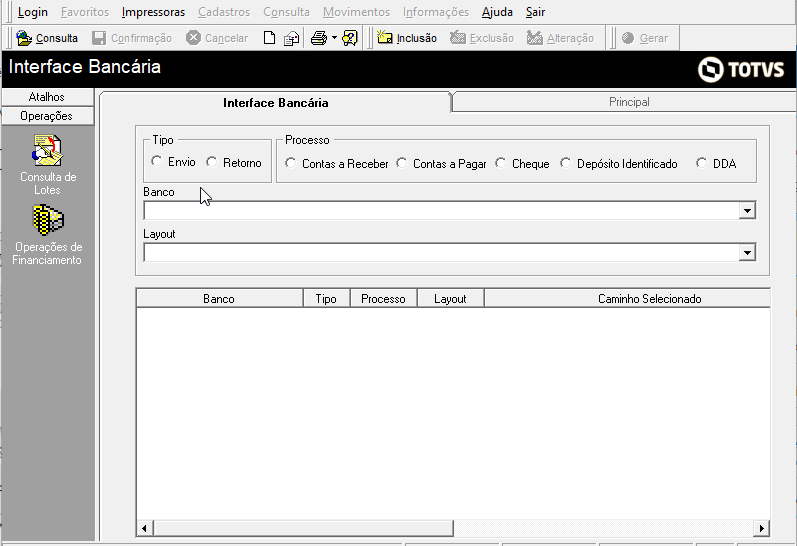The width and height of the screenshot is (797, 546).
Task: Click the document export icon beside the printer
Action: 291,38
